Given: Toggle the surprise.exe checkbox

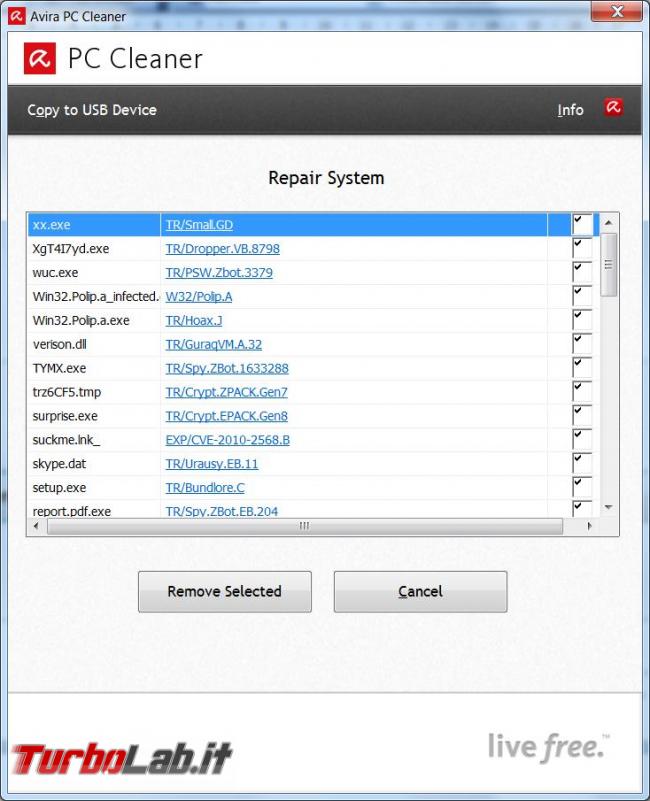Looking at the screenshot, I should pos(582,416).
